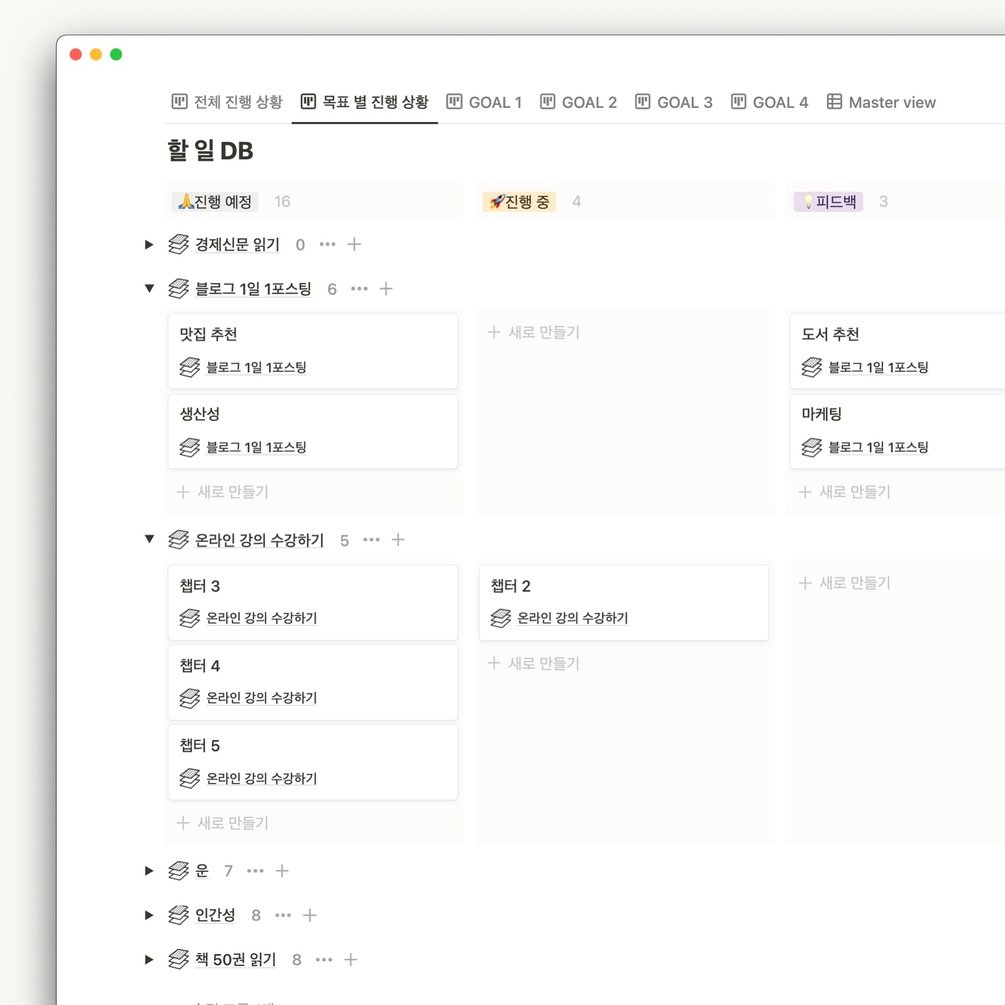Click 새로 만들기 under 챕터 5 card
Viewport: 1005px width, 1005px height.
[223, 823]
